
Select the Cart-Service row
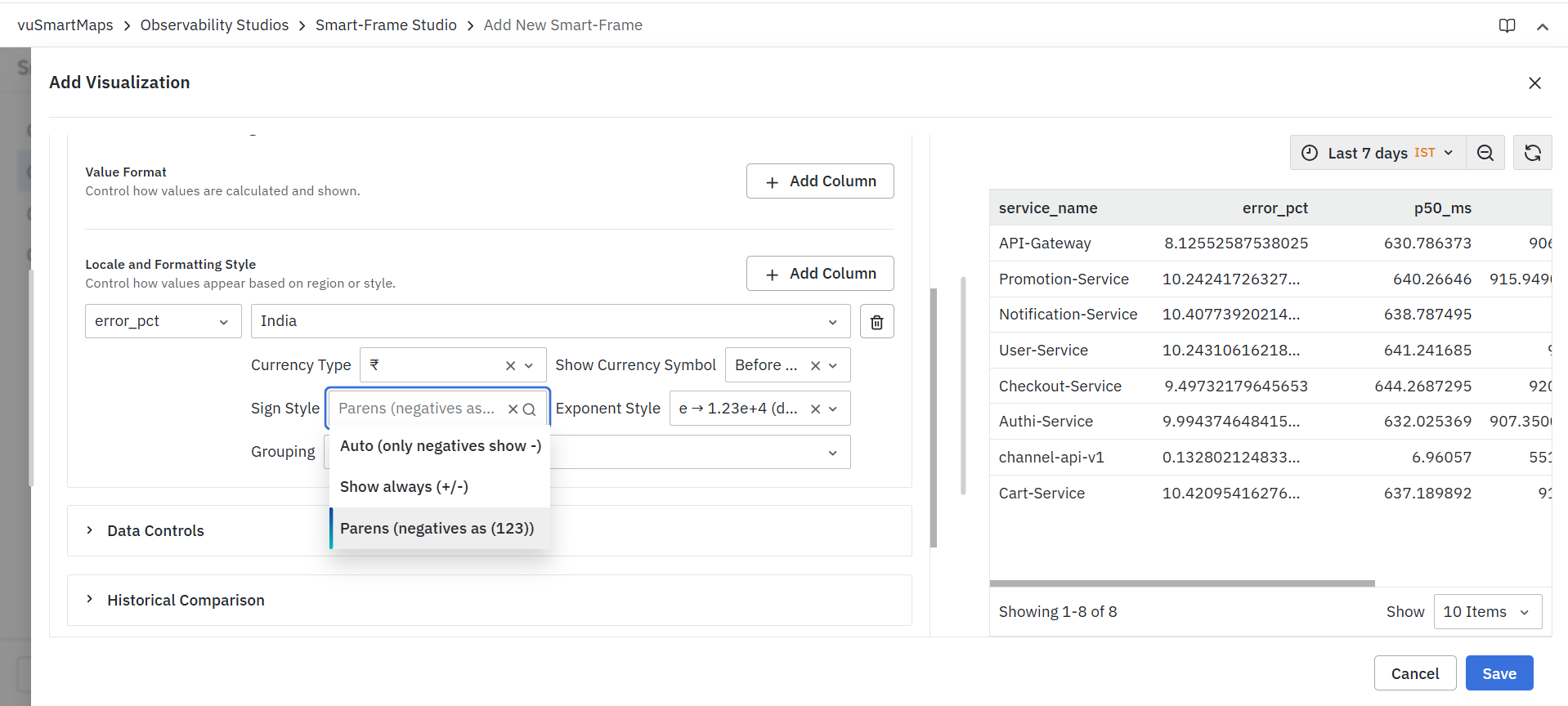click(1270, 494)
